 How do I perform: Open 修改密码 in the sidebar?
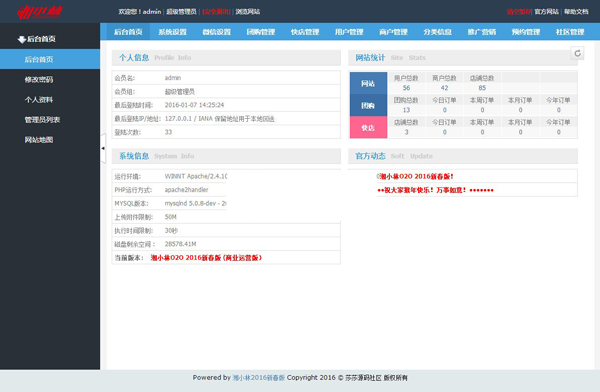(x=39, y=80)
